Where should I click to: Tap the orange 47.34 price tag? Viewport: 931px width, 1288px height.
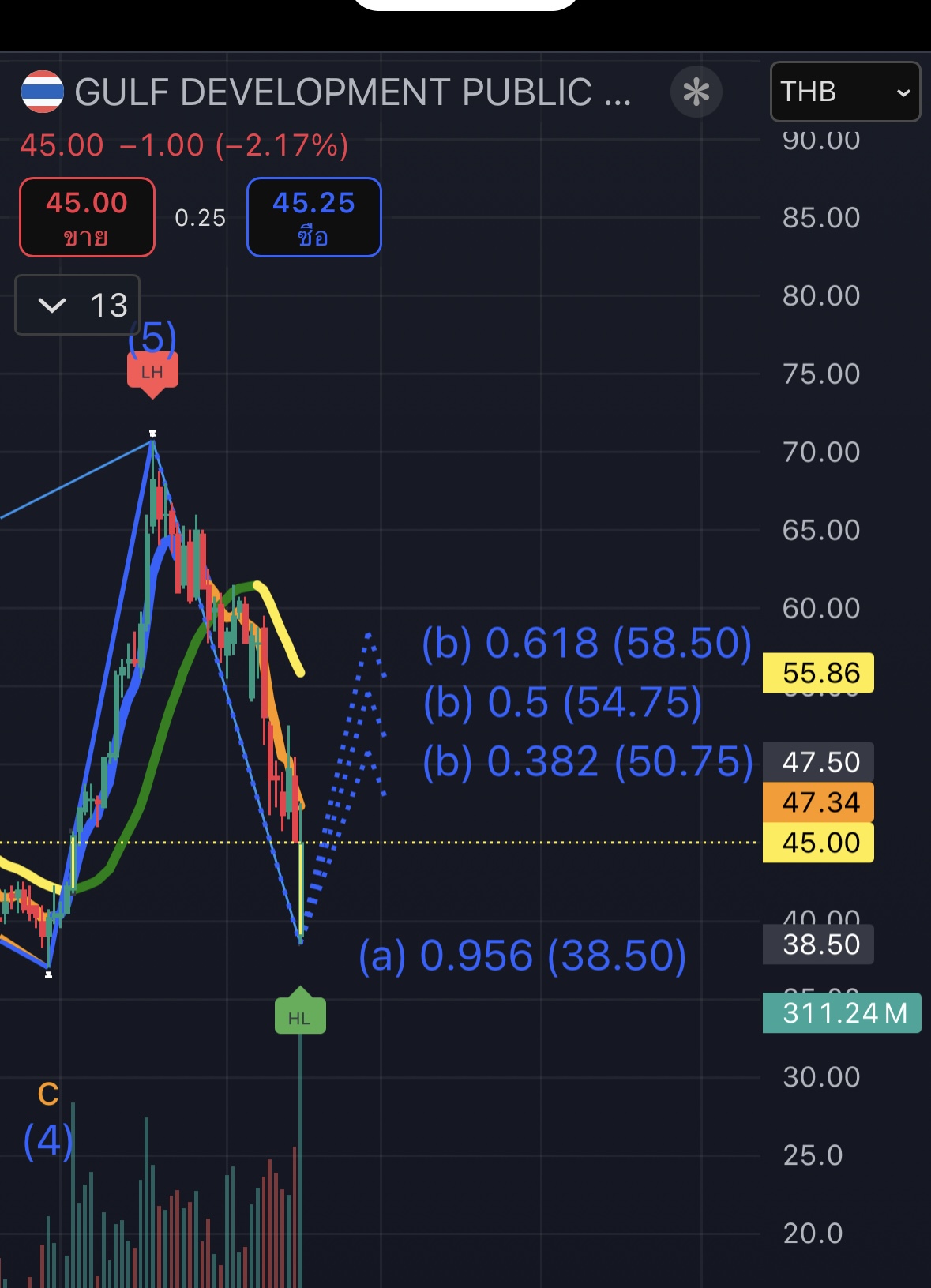(818, 802)
